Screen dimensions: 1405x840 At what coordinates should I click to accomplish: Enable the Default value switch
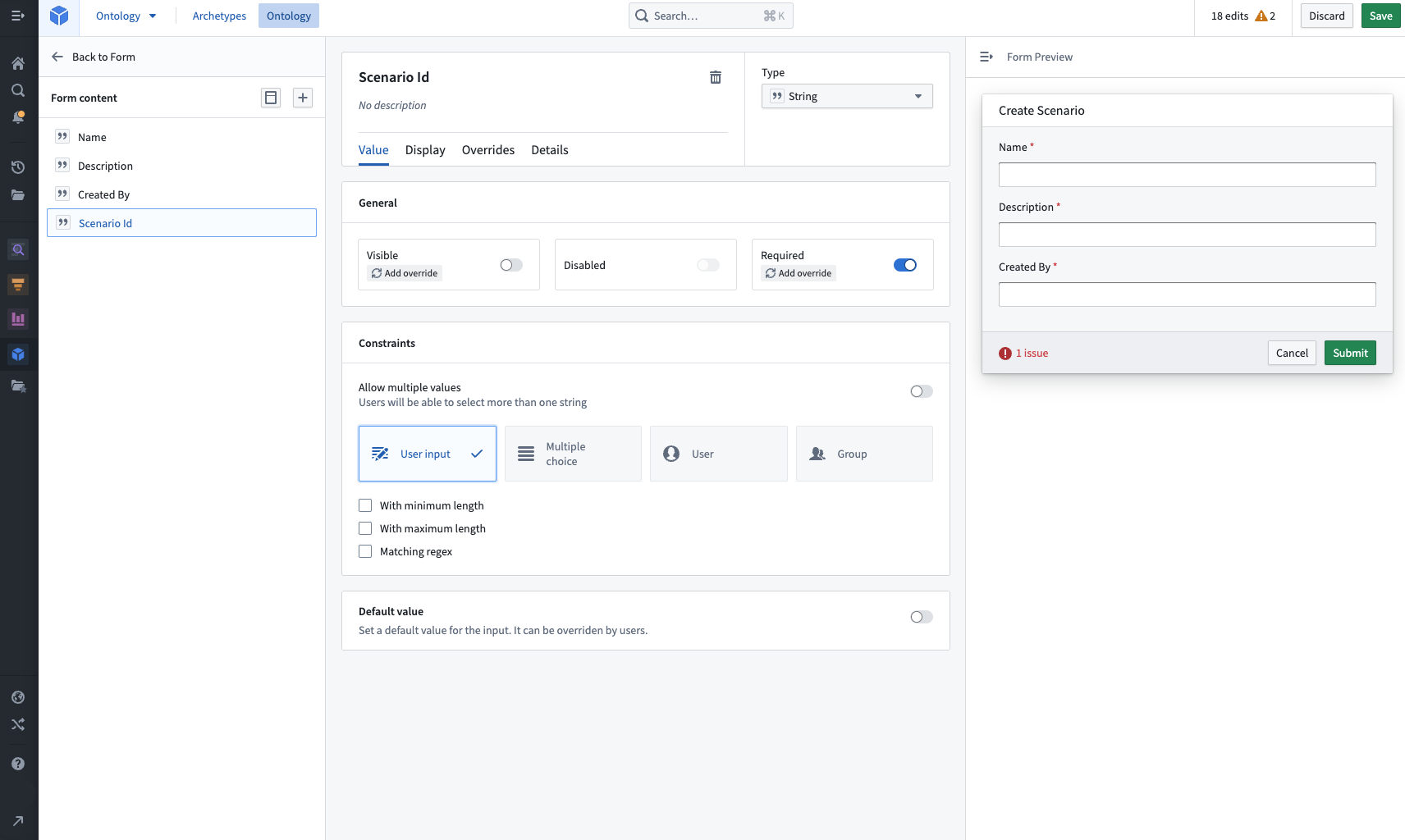point(922,617)
